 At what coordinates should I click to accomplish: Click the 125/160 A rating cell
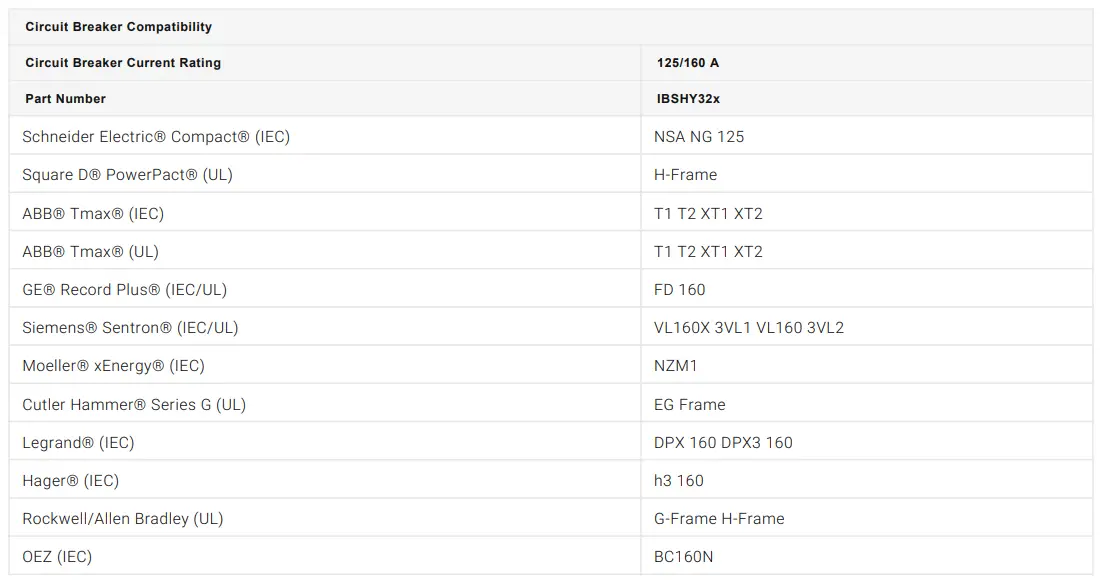[x=688, y=63]
